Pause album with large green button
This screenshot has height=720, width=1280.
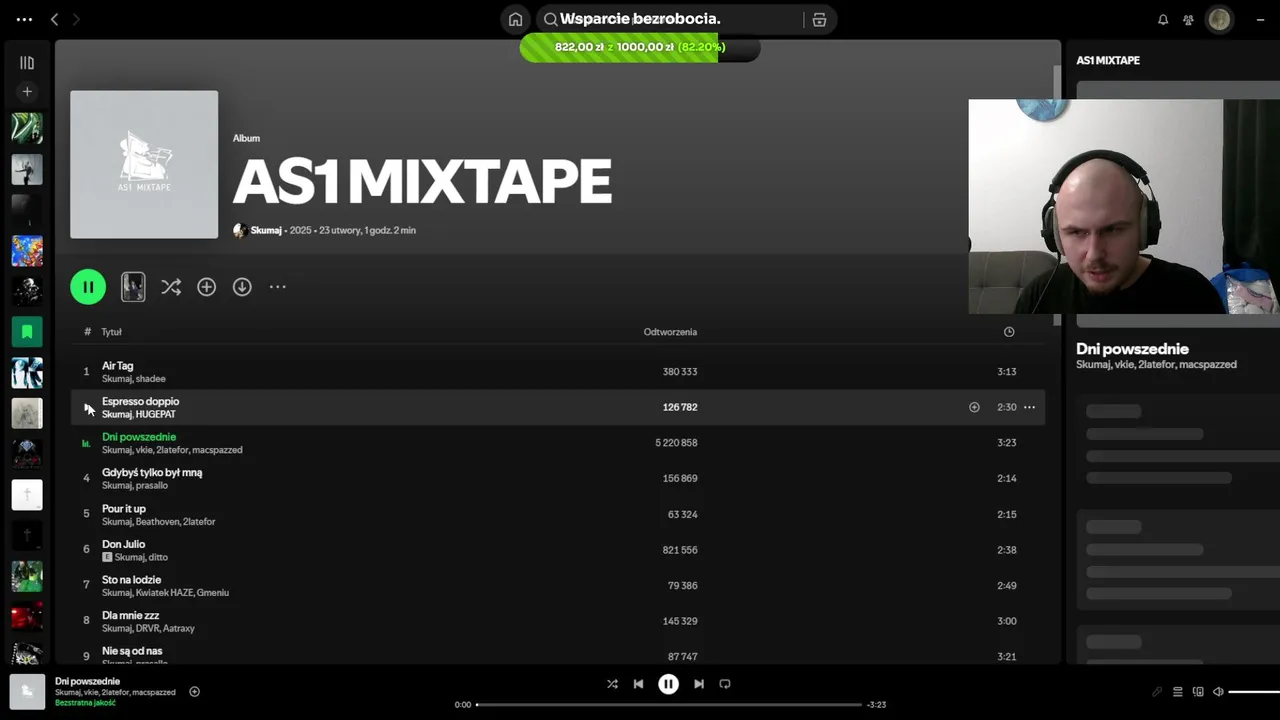(x=88, y=287)
